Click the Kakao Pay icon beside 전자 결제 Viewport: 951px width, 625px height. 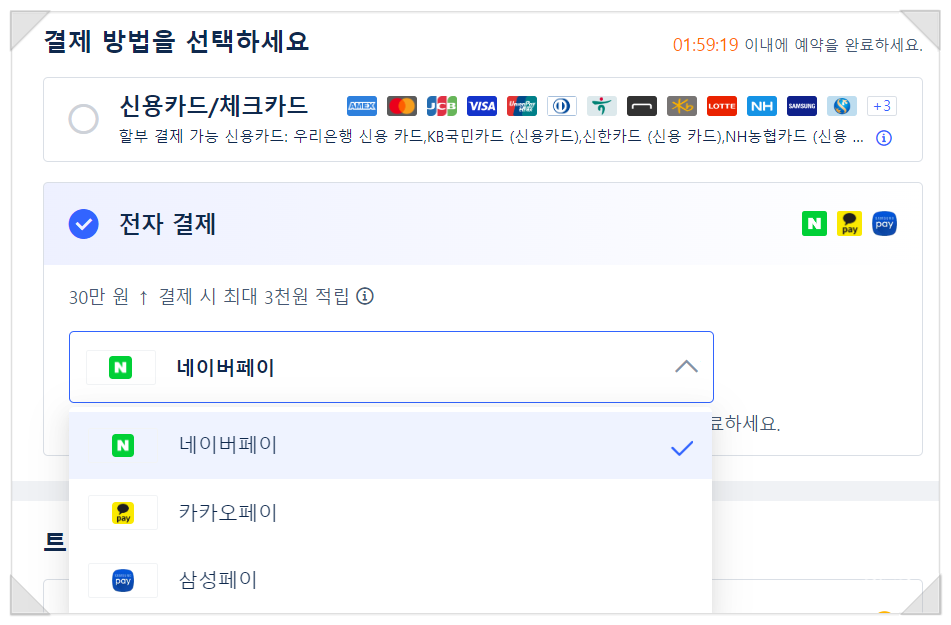(851, 223)
